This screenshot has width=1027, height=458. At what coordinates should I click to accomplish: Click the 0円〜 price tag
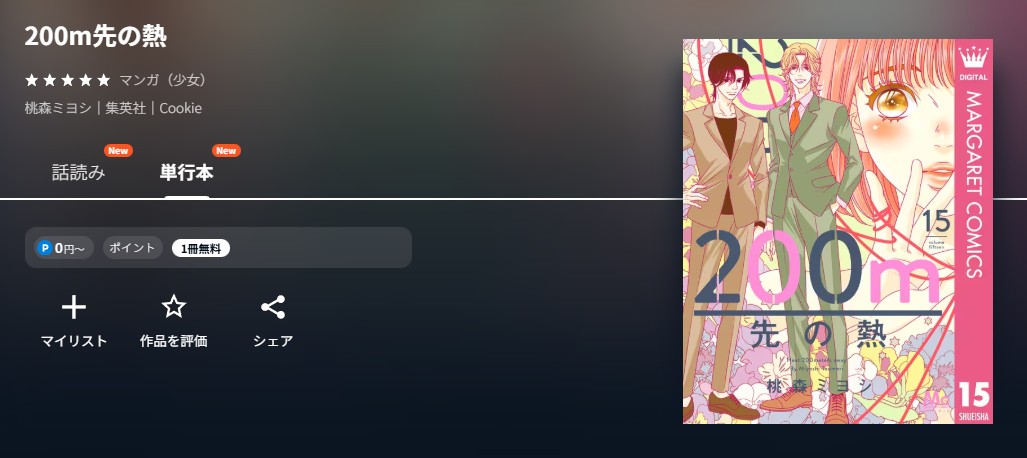[64, 248]
